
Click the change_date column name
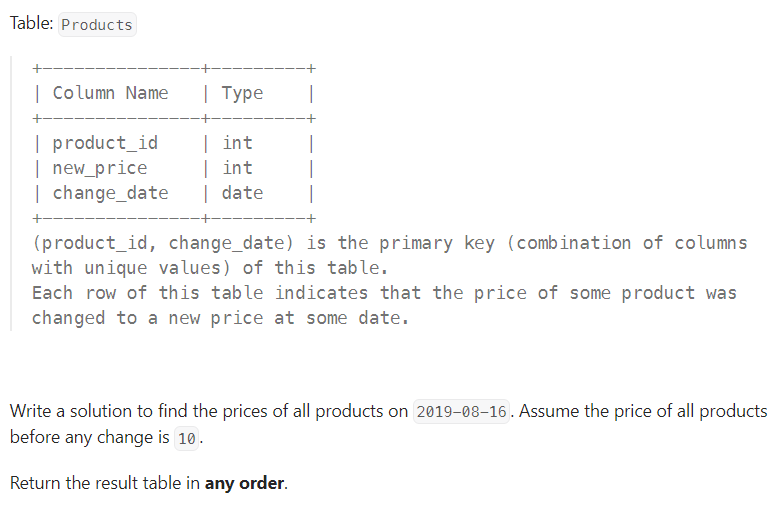coord(110,193)
